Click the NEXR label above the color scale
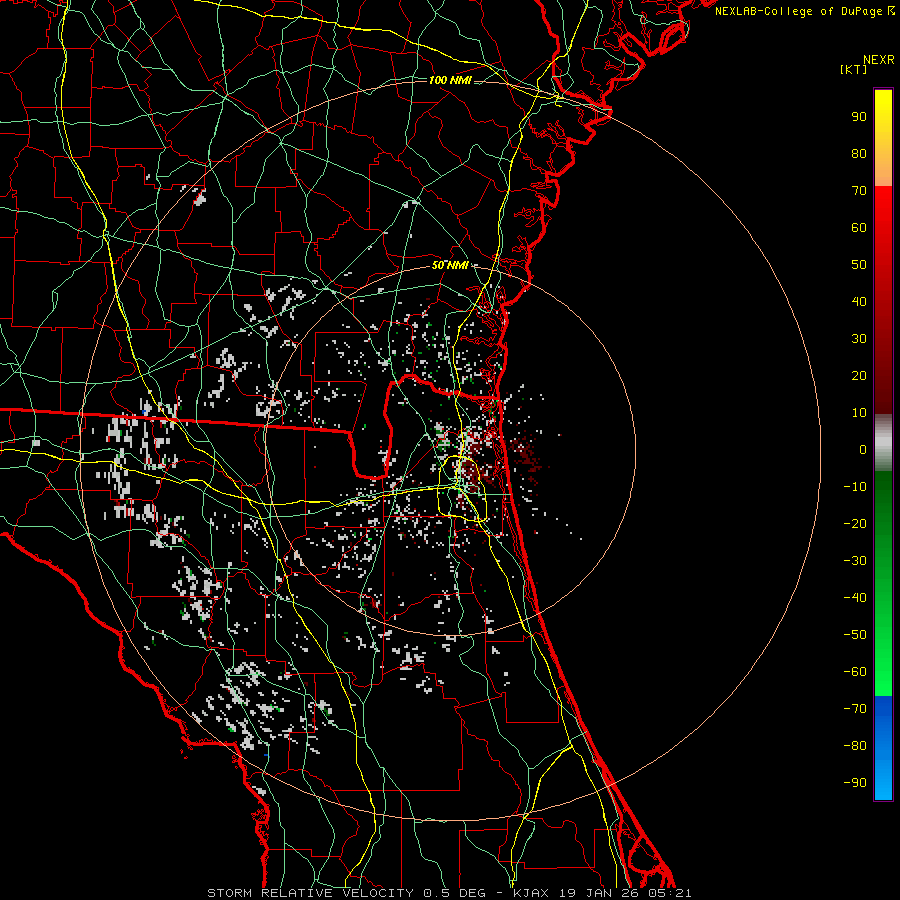900x900 pixels. click(878, 60)
